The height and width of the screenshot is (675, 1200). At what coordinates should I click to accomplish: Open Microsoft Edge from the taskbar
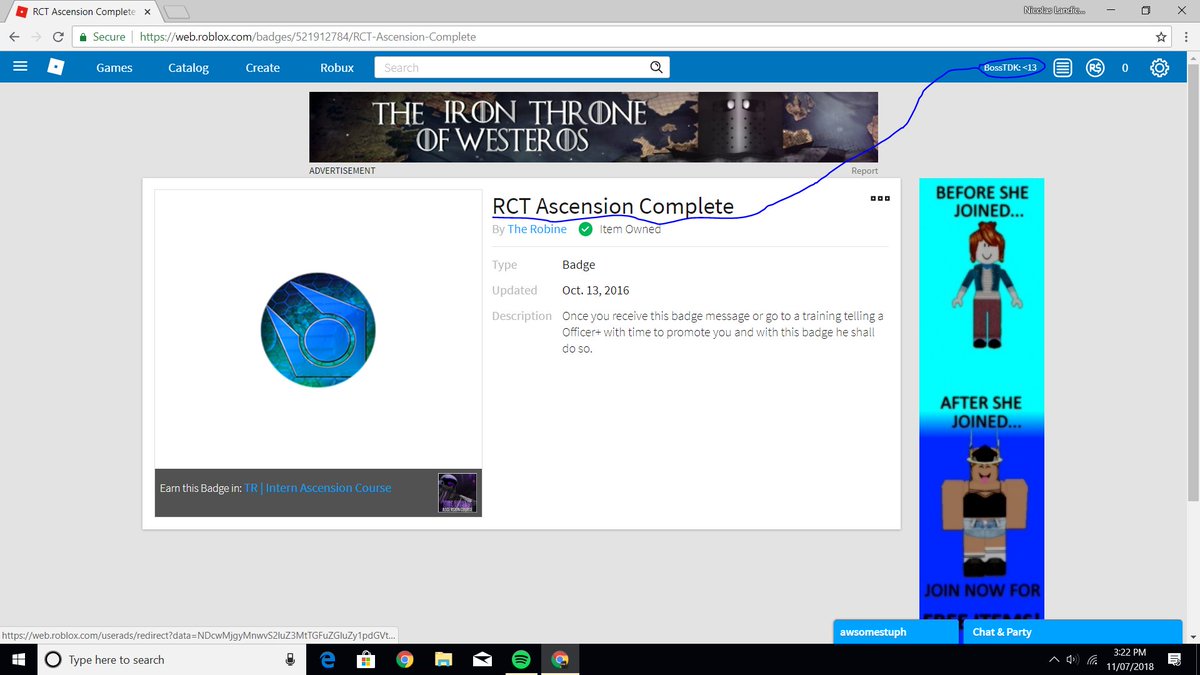pos(327,659)
